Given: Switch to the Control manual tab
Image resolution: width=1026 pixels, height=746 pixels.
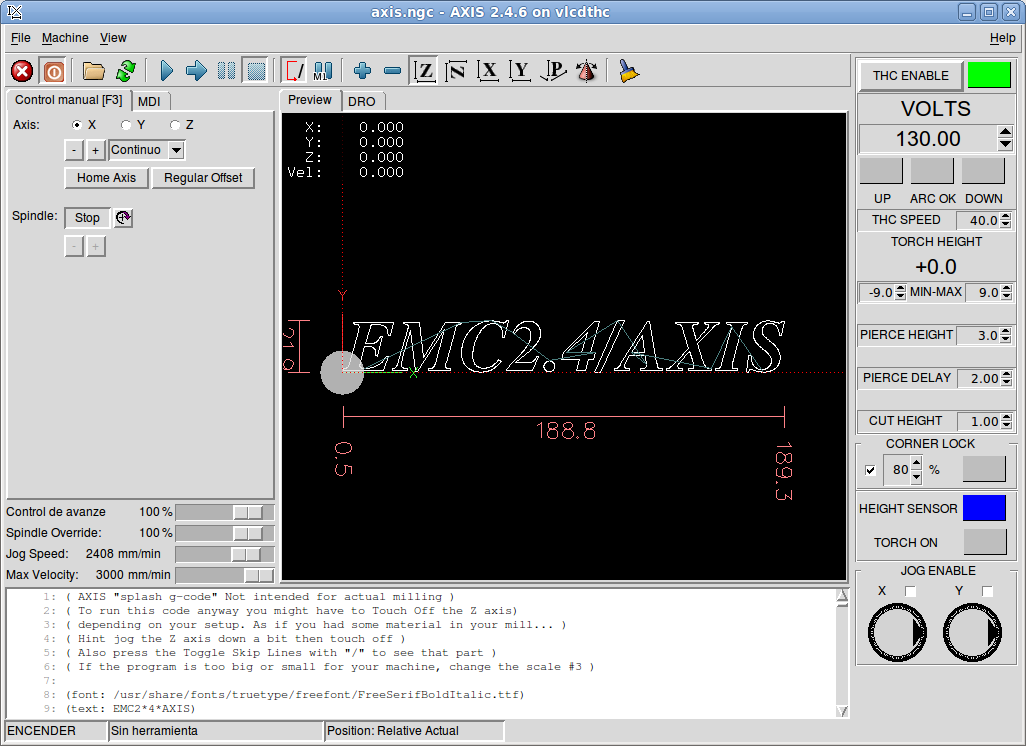Looking at the screenshot, I should pyautogui.click(x=69, y=100).
